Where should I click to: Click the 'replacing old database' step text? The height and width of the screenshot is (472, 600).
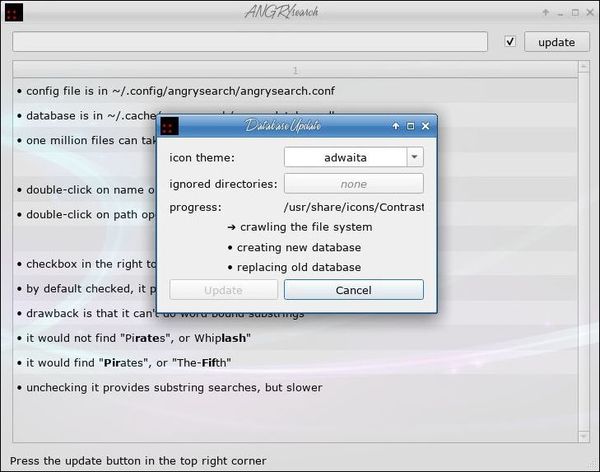coord(295,267)
